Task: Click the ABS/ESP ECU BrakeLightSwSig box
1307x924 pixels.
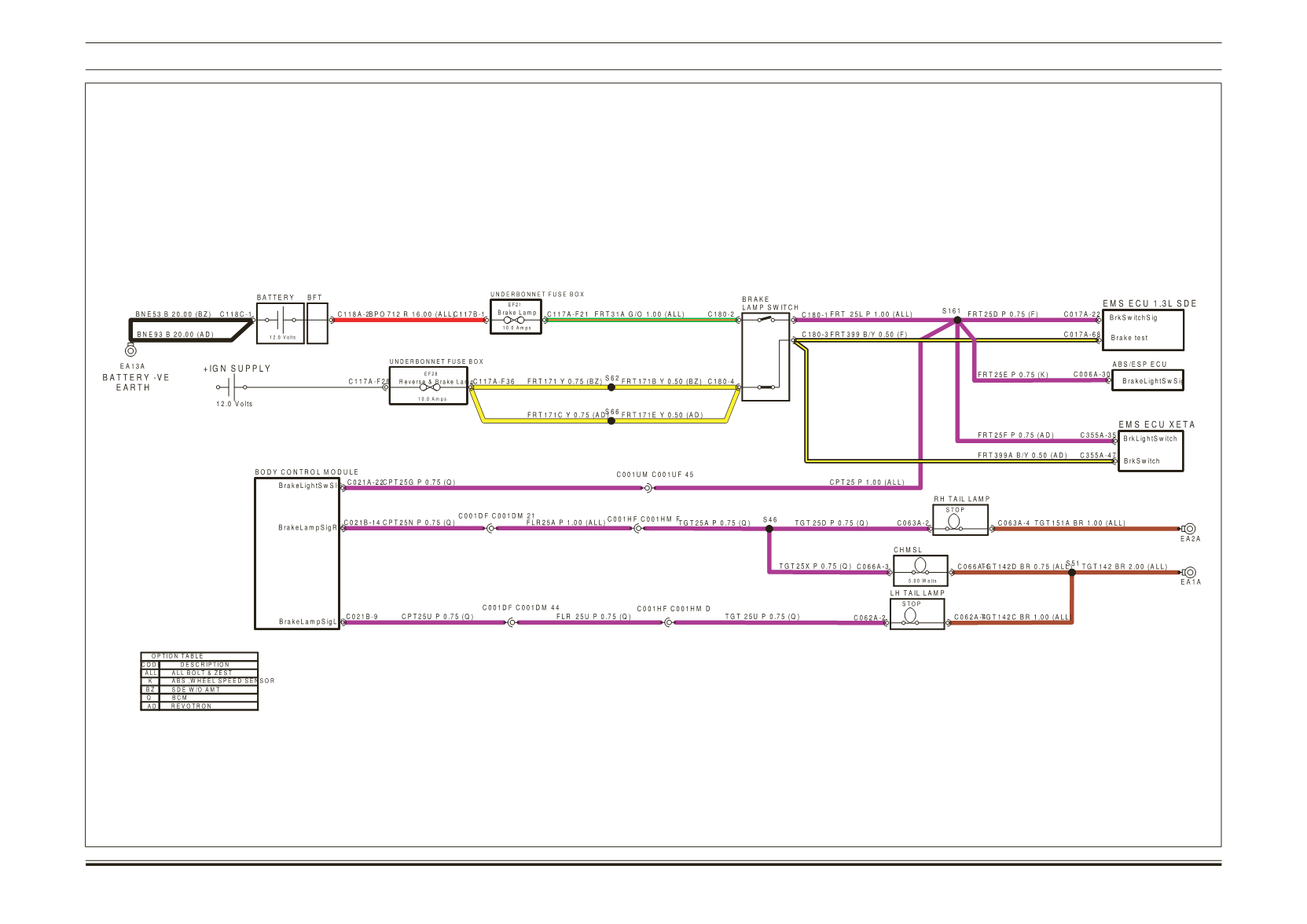Action: point(1147,380)
